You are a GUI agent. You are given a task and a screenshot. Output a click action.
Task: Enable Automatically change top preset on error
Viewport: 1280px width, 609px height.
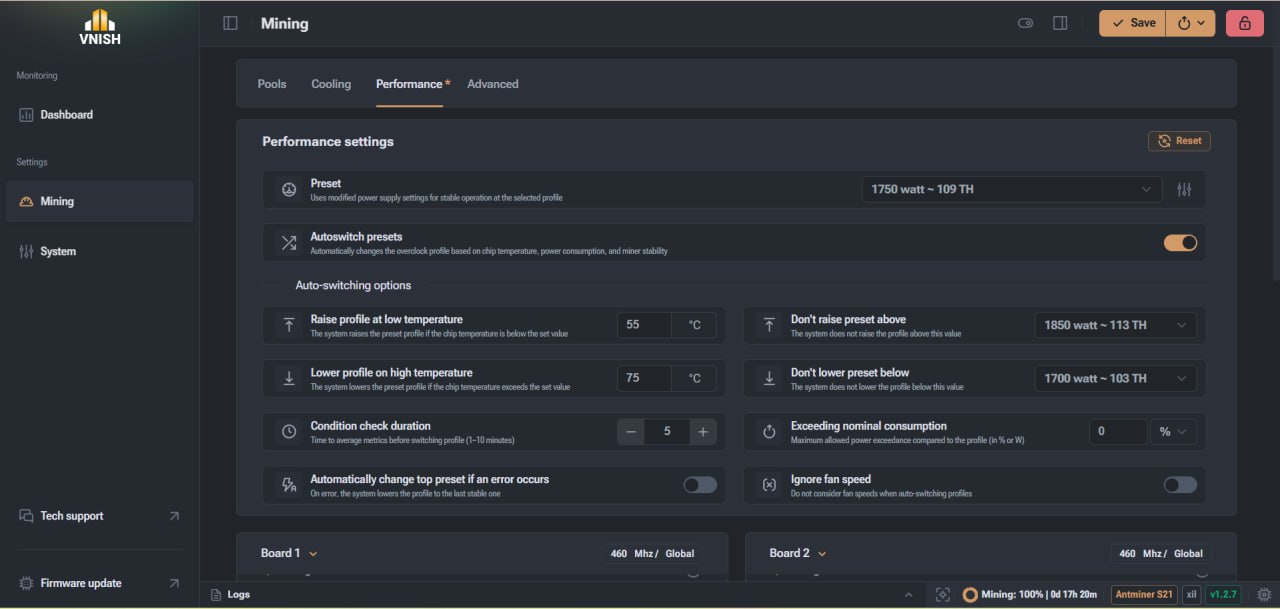[x=700, y=485]
